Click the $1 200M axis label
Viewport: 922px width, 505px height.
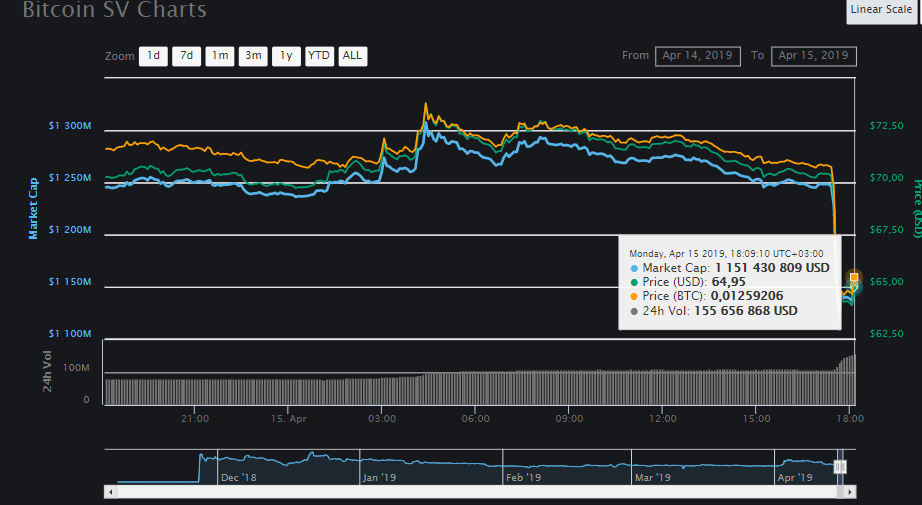70,230
